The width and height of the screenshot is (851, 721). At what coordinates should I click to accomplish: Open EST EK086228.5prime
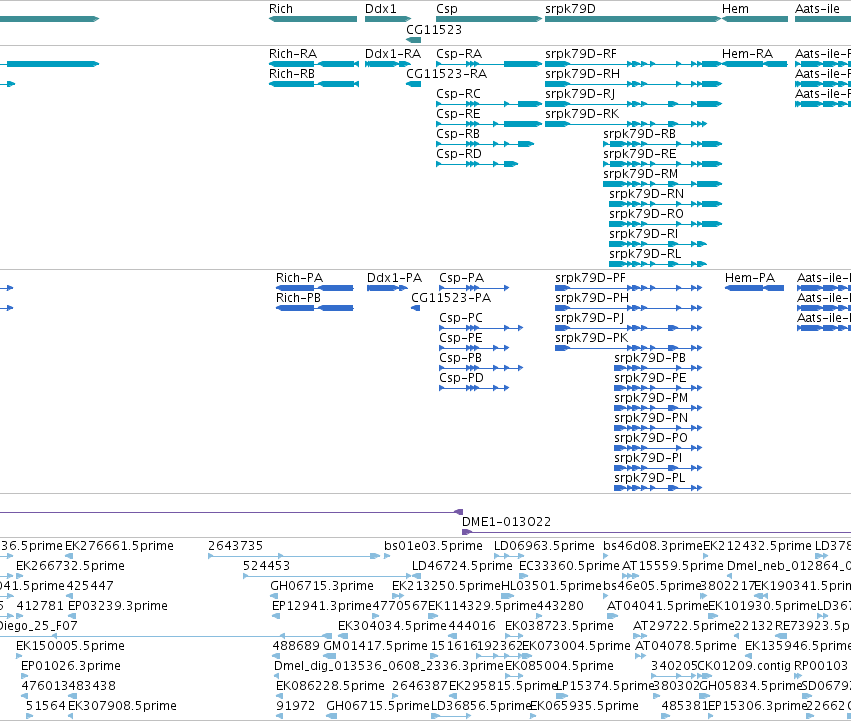(331, 687)
